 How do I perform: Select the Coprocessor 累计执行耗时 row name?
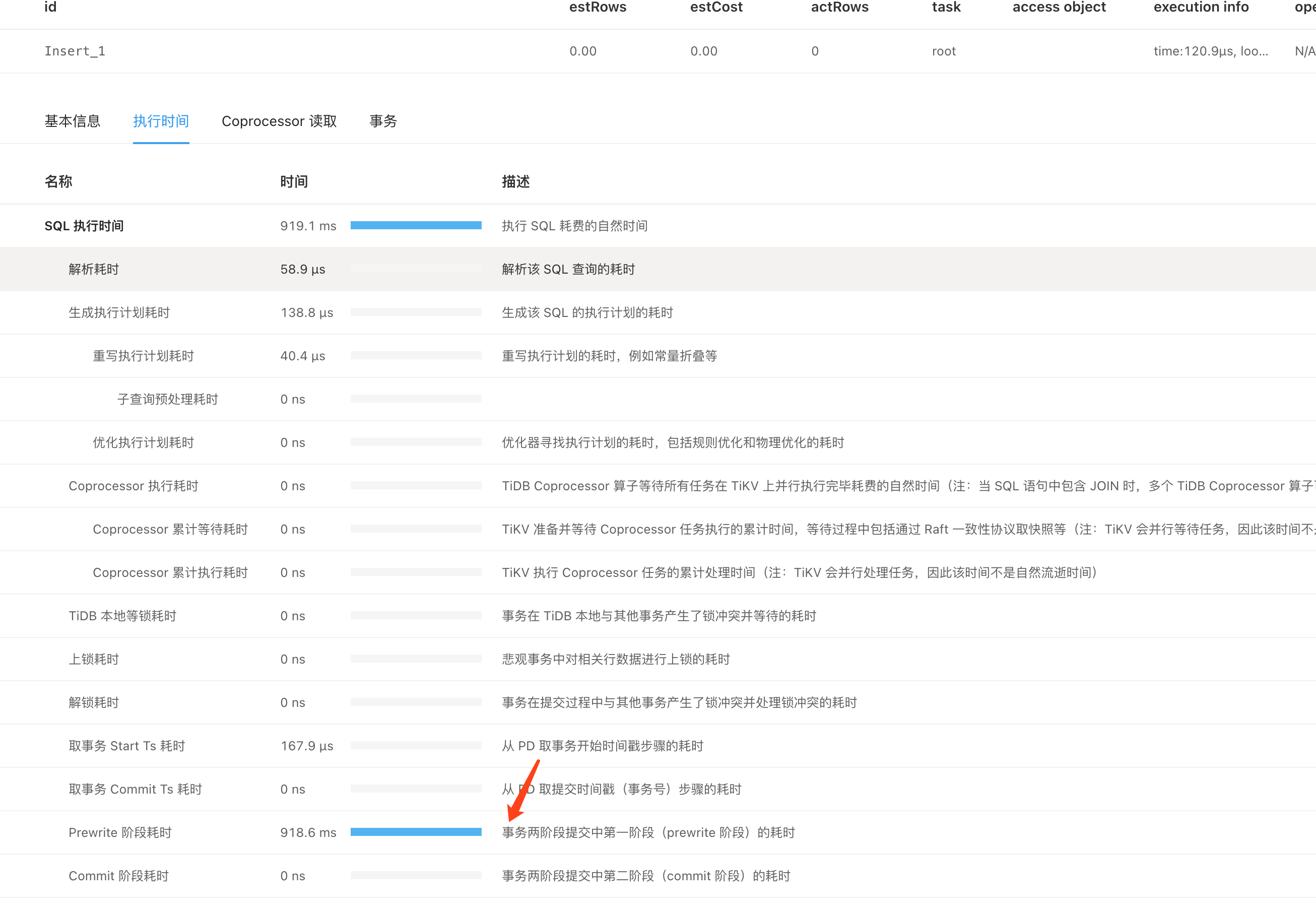click(x=170, y=572)
